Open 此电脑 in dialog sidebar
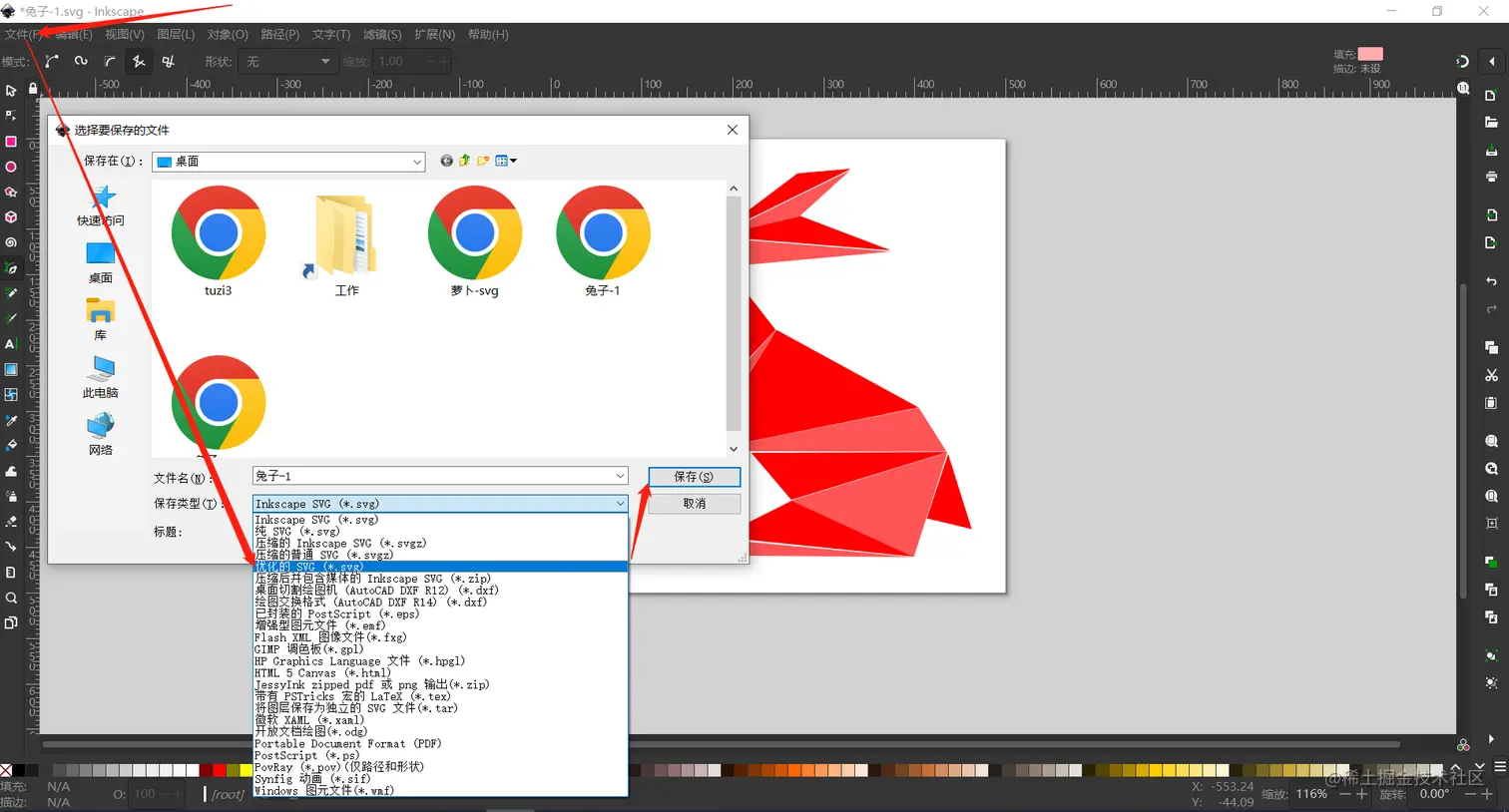The image size is (1509, 812). tap(101, 378)
